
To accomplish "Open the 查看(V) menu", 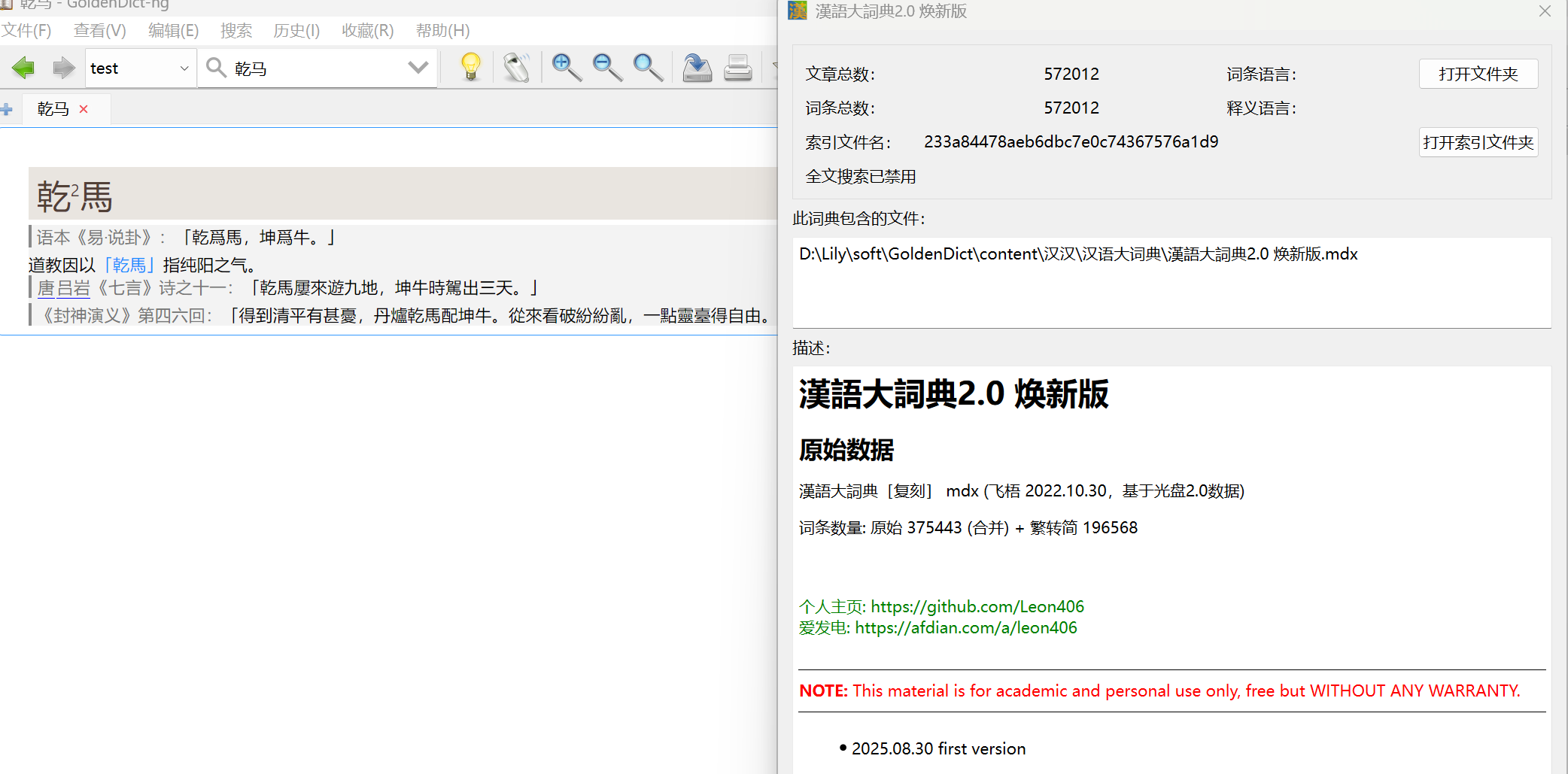I will tap(100, 31).
